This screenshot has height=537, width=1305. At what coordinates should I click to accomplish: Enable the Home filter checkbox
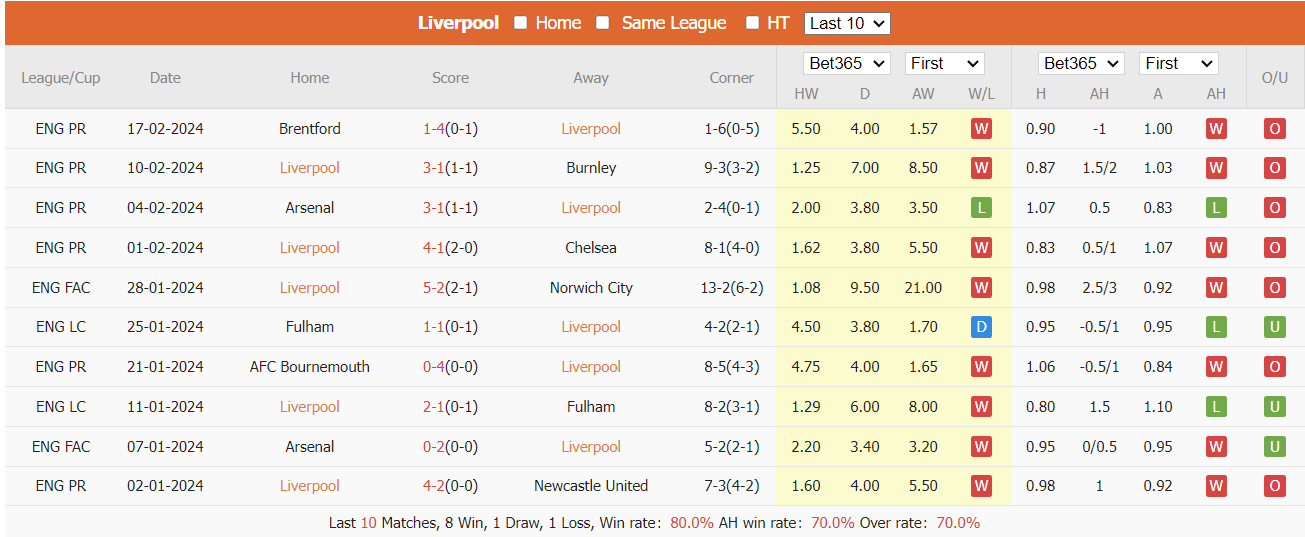[521, 23]
